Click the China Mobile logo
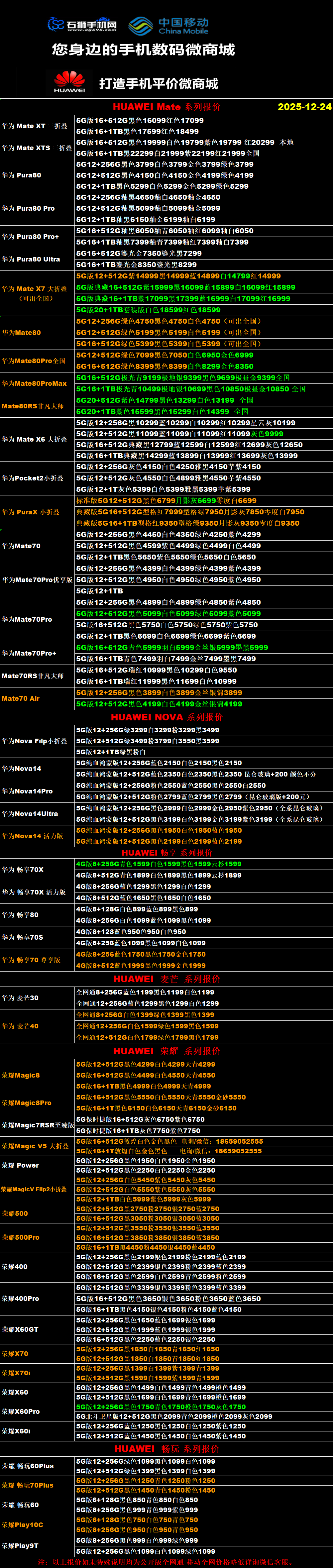 pyautogui.click(x=168, y=26)
